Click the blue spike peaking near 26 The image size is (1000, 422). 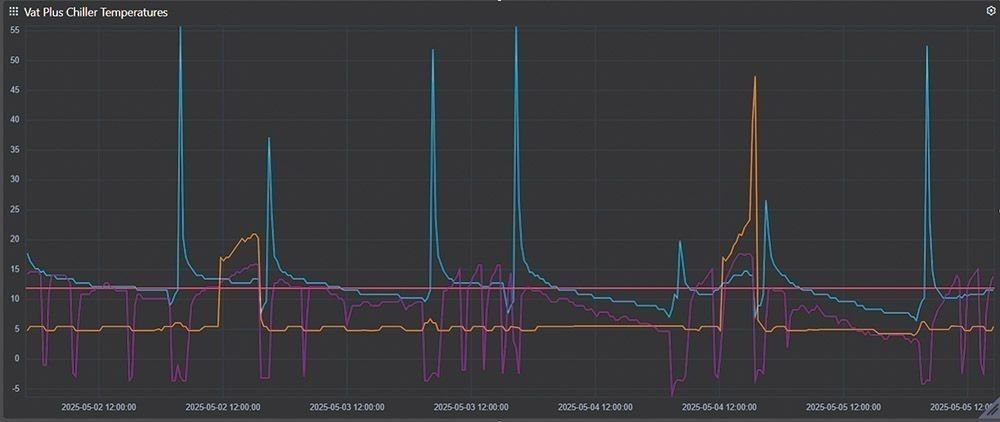click(x=766, y=202)
